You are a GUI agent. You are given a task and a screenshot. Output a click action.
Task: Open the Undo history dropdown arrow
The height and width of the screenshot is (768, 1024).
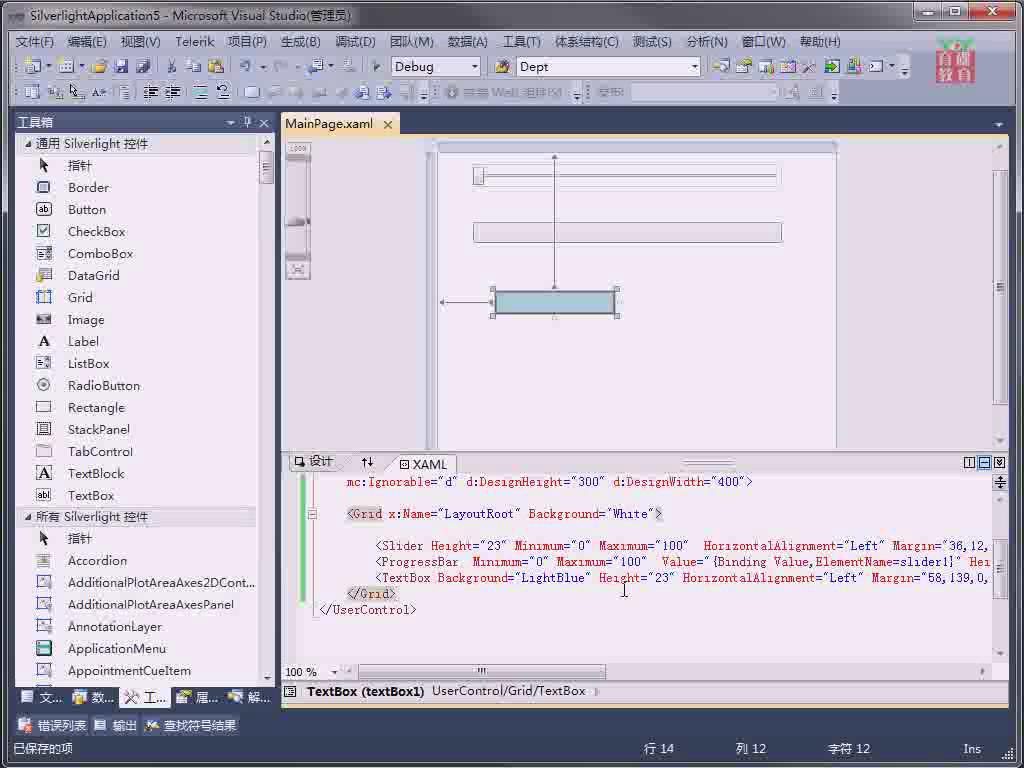tap(263, 66)
